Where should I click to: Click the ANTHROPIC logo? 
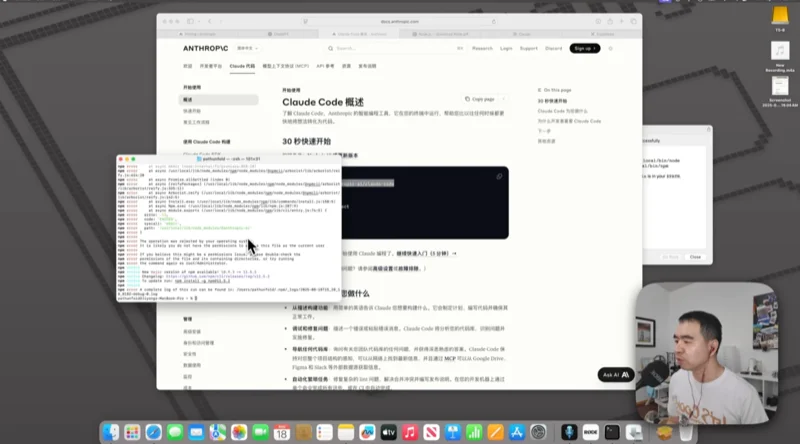click(206, 48)
